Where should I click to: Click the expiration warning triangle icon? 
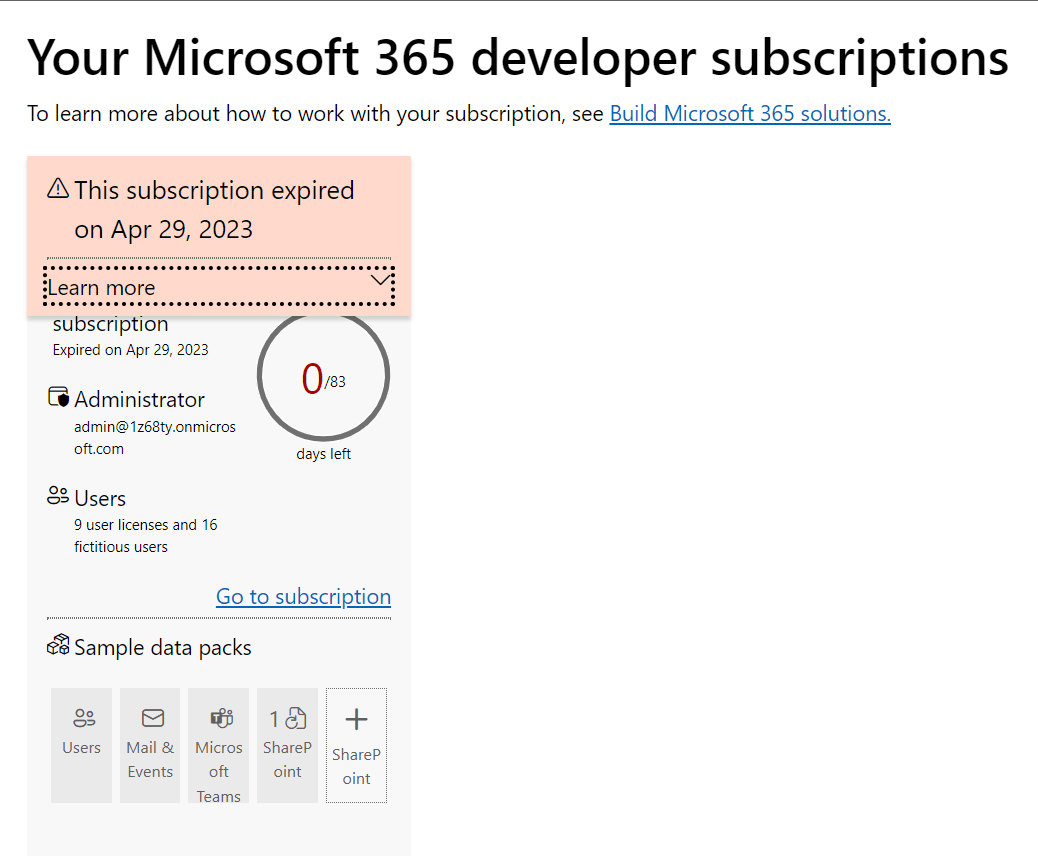click(x=58, y=189)
